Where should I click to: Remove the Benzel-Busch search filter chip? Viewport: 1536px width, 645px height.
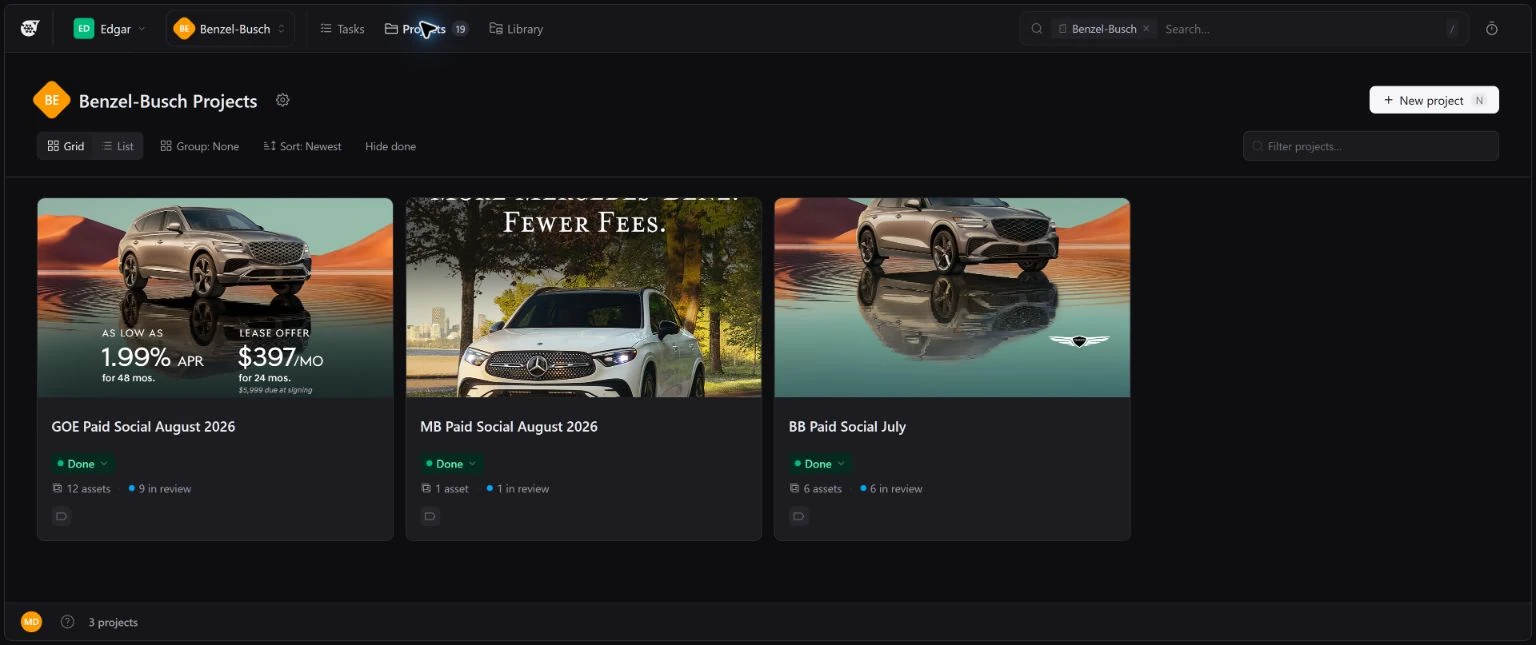coord(1146,29)
